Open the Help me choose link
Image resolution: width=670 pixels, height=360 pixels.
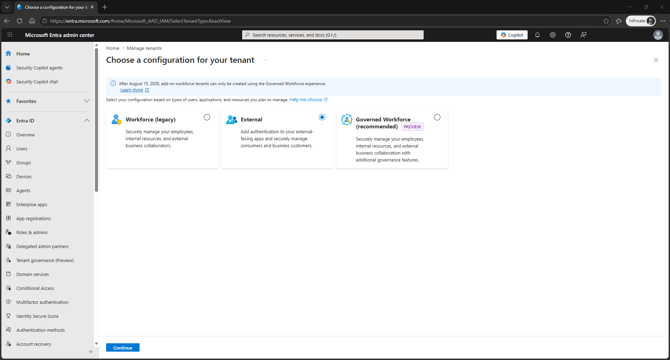(306, 100)
